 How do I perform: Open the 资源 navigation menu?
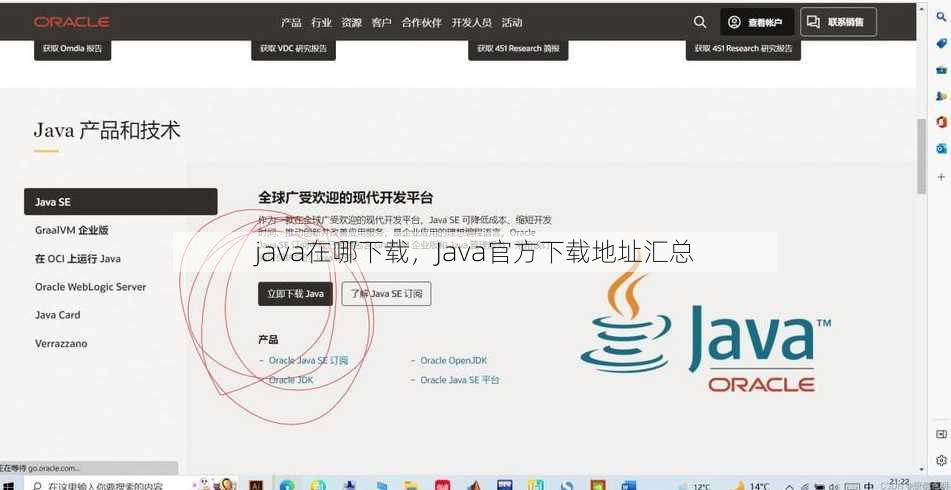(351, 22)
